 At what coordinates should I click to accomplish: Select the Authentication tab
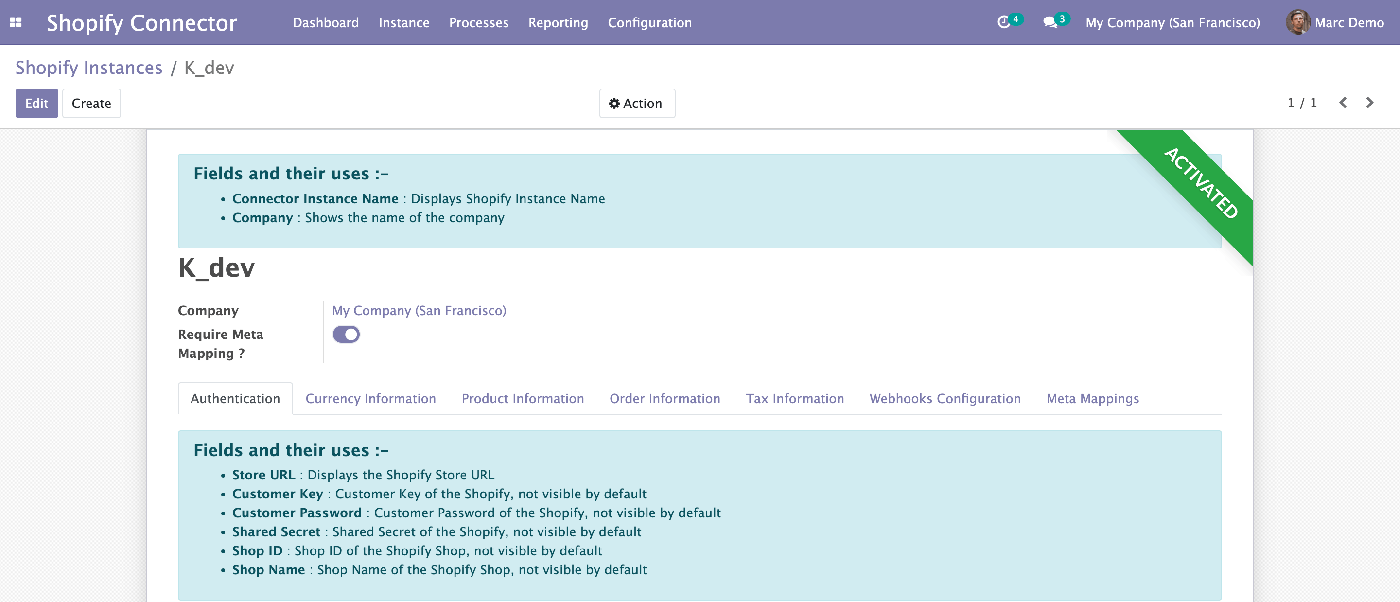point(235,398)
